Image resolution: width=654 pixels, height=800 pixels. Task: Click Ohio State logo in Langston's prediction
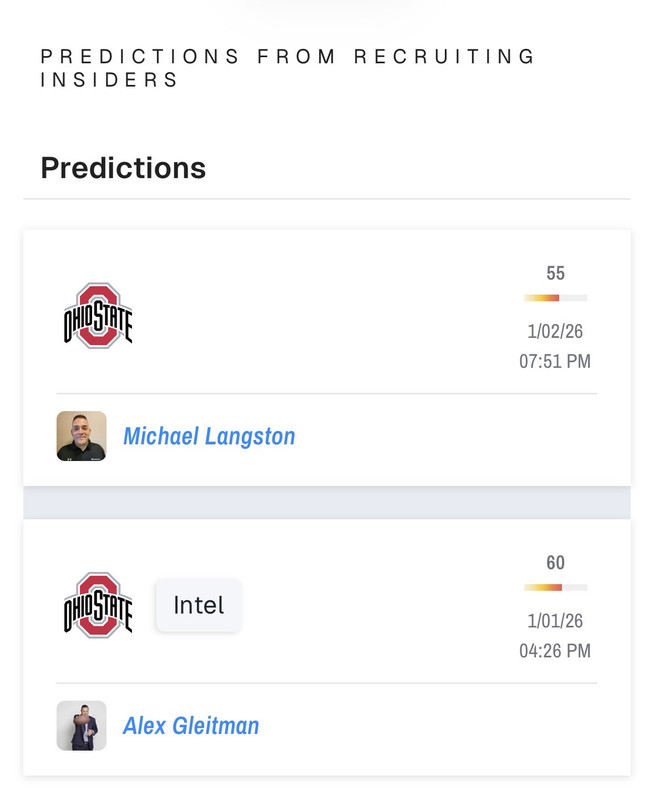coord(98,315)
